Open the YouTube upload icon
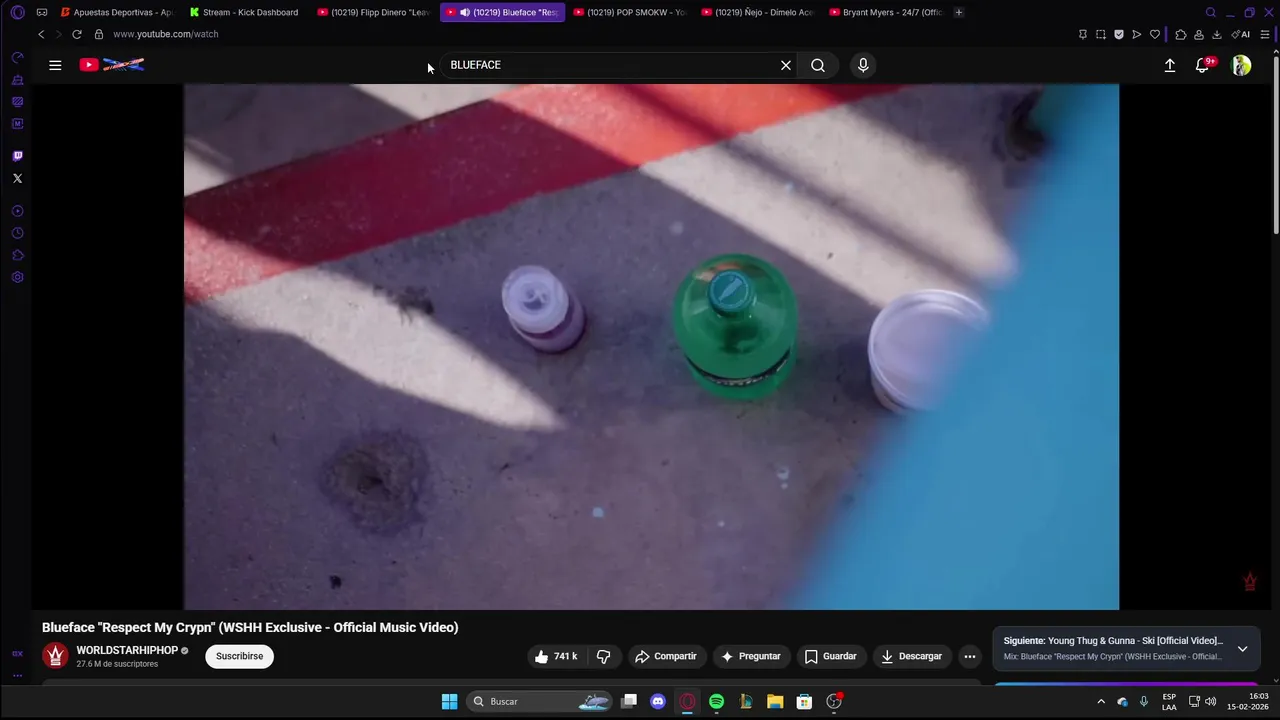 [x=1170, y=65]
